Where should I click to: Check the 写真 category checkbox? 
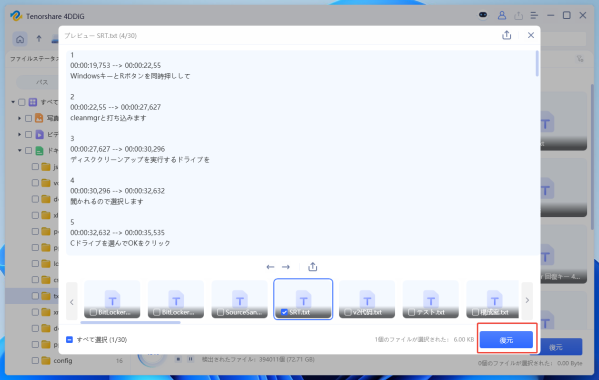click(28, 118)
